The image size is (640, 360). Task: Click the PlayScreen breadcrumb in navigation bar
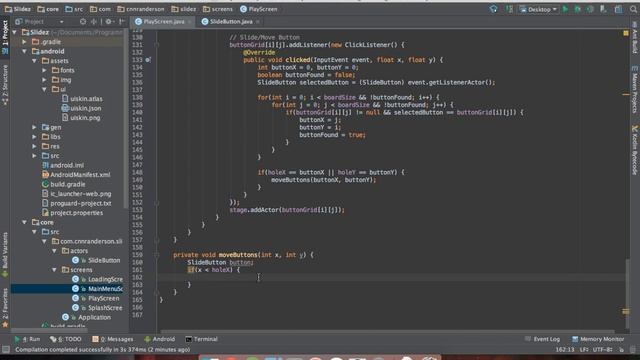coord(259,9)
